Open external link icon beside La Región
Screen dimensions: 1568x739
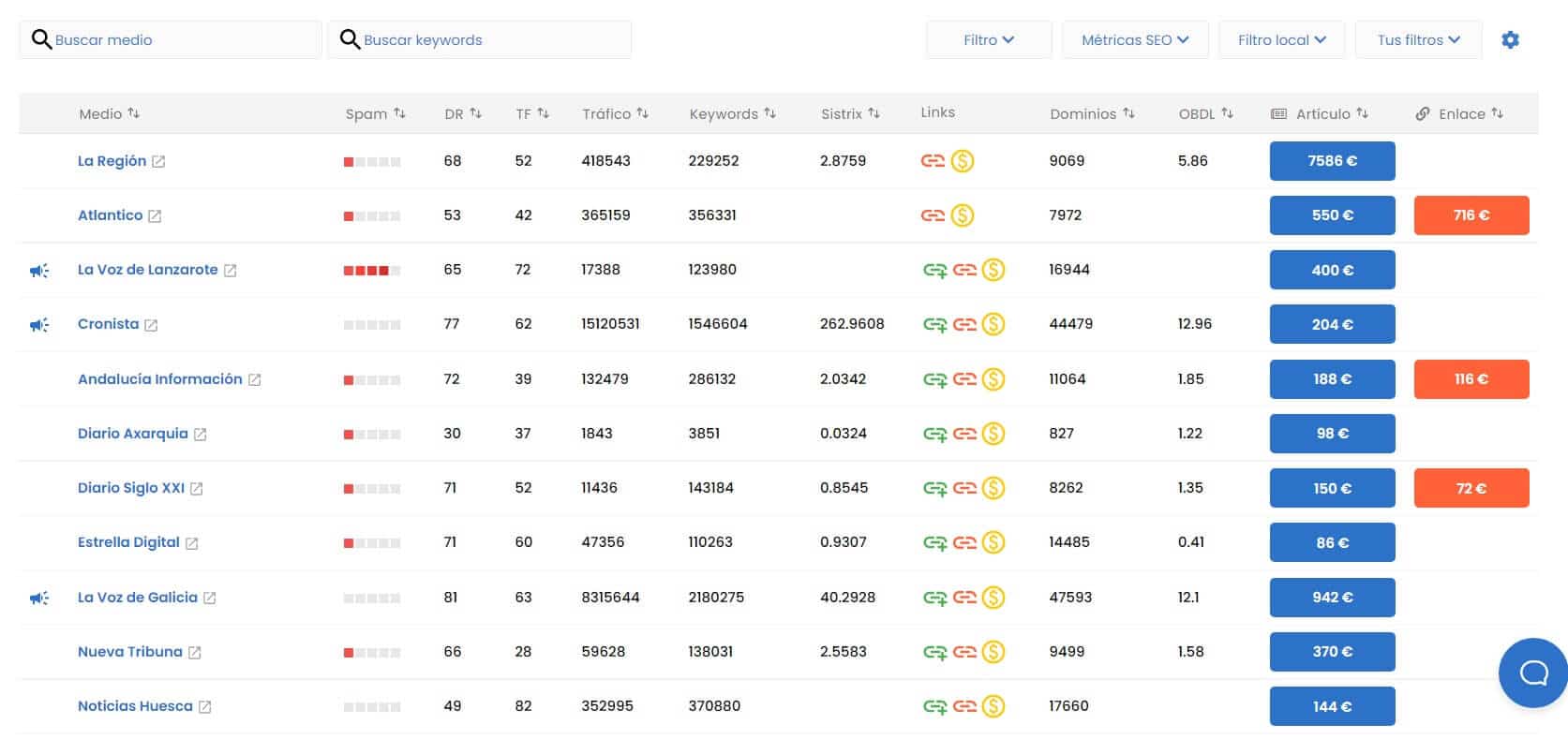point(158,161)
